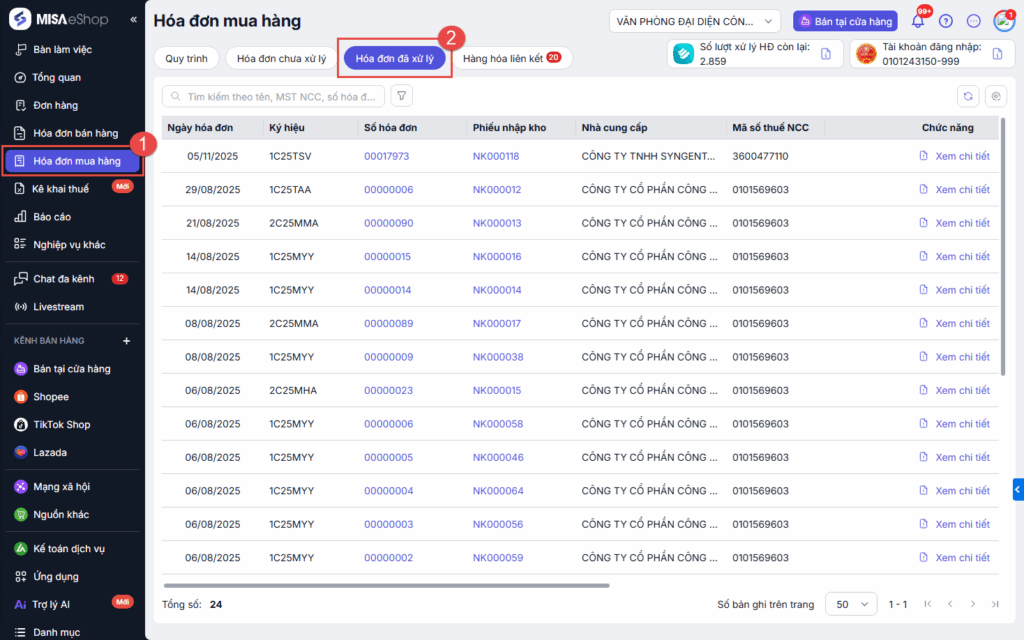
Task: Switch to Hóa đơn chưa xử lý tab
Action: (281, 59)
